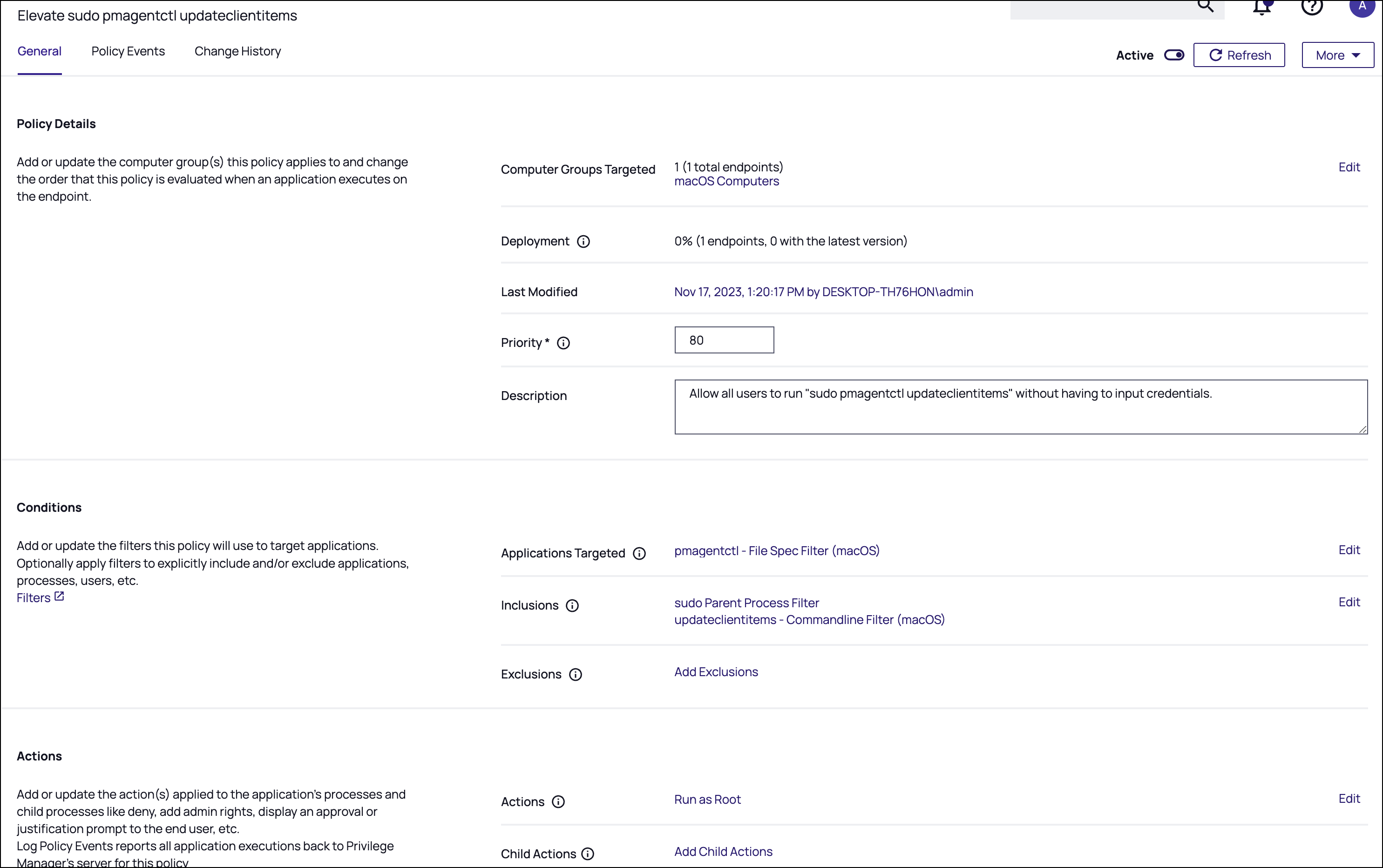Click the Child Actions info icon
Image resolution: width=1383 pixels, height=868 pixels.
tap(587, 854)
